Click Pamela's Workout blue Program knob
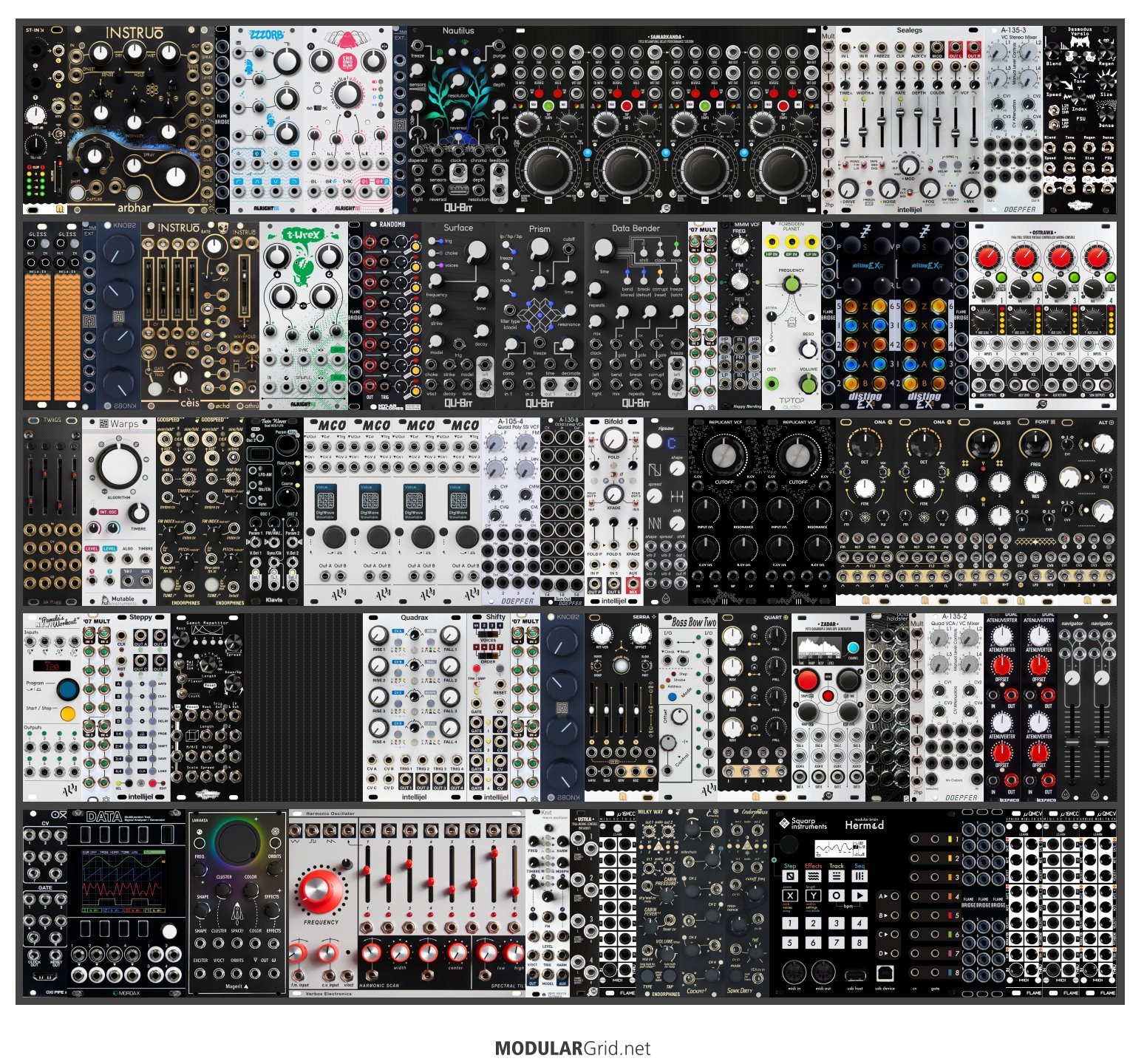 pyautogui.click(x=67, y=689)
